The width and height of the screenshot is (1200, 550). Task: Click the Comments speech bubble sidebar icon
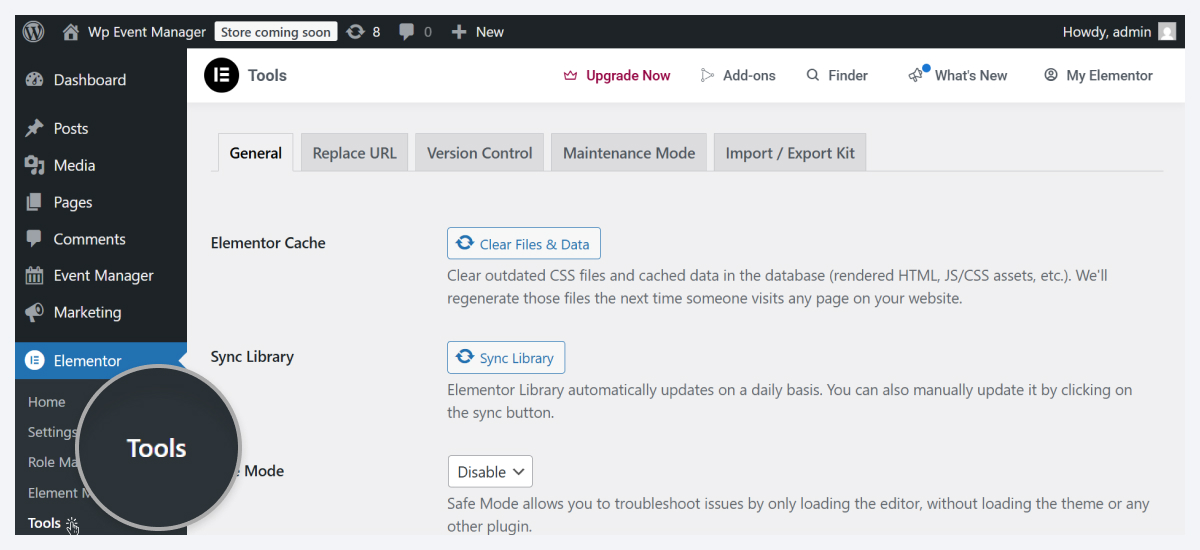click(35, 239)
